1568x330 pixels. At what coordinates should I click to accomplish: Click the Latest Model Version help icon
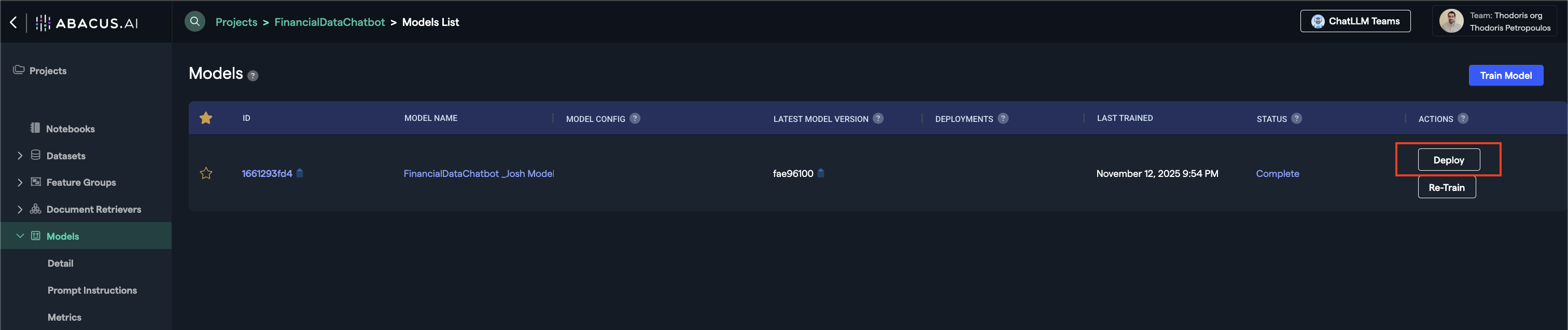(878, 119)
